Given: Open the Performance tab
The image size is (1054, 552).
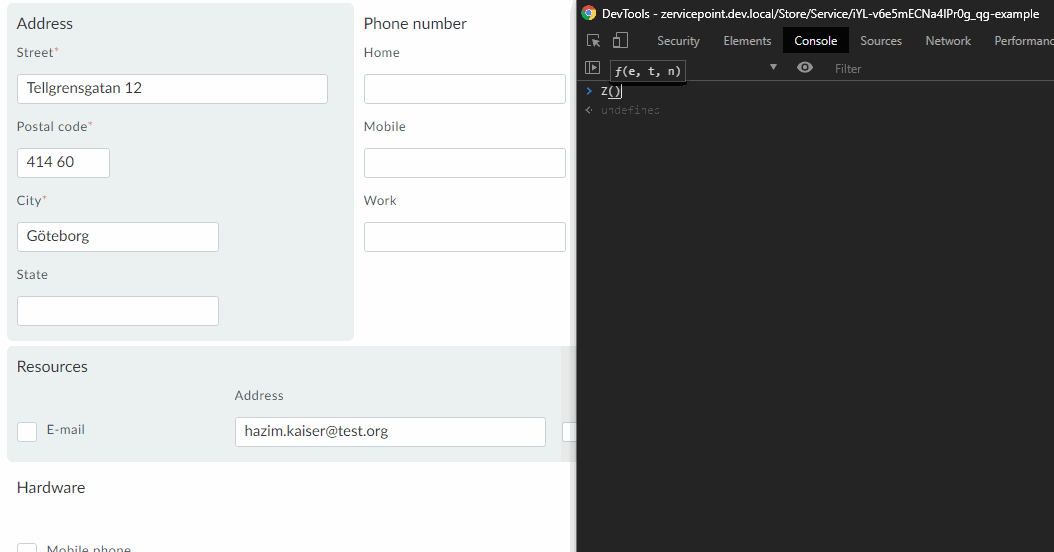Looking at the screenshot, I should click(1023, 41).
